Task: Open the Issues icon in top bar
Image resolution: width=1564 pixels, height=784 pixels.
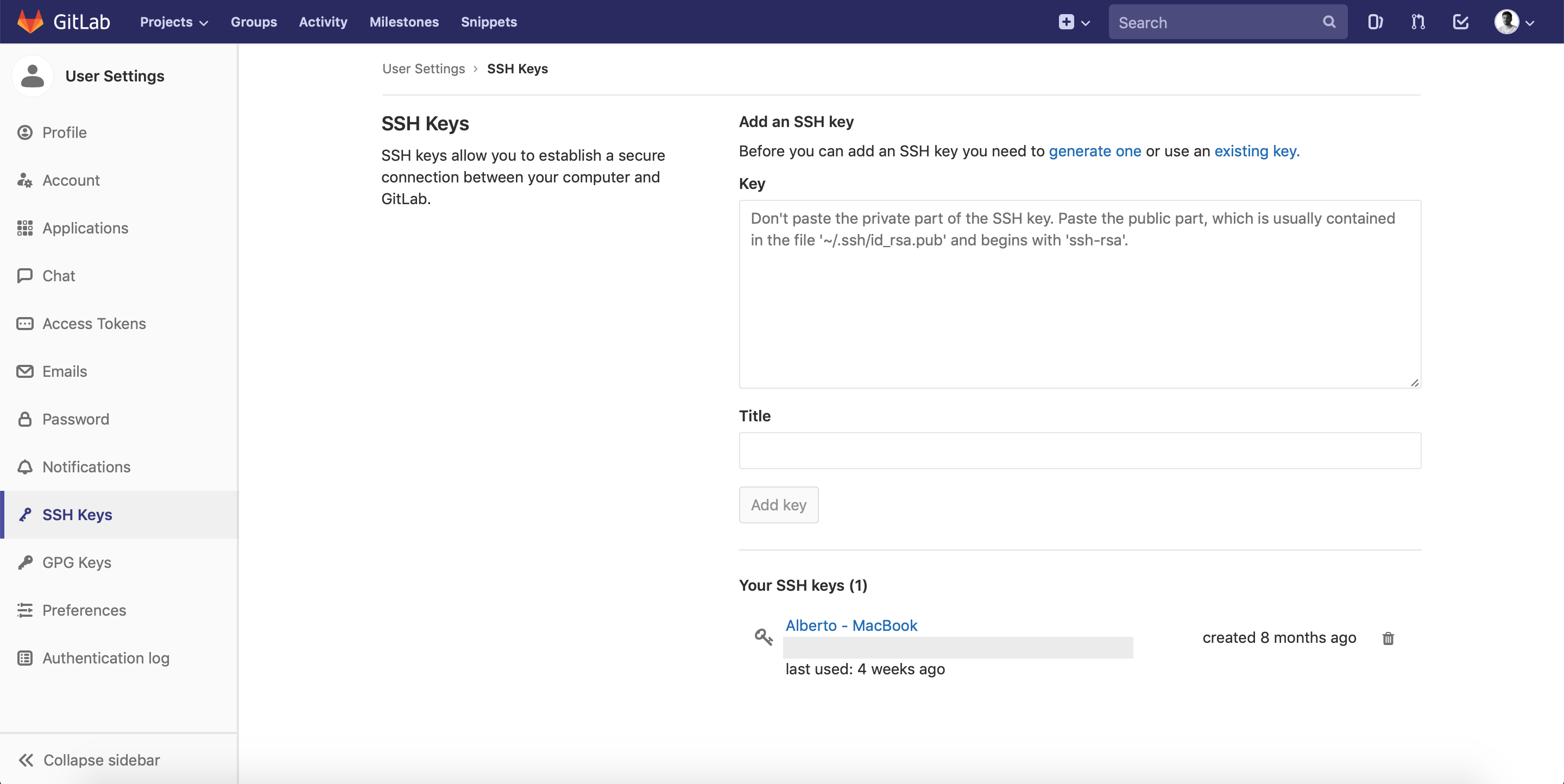Action: coord(1374,22)
